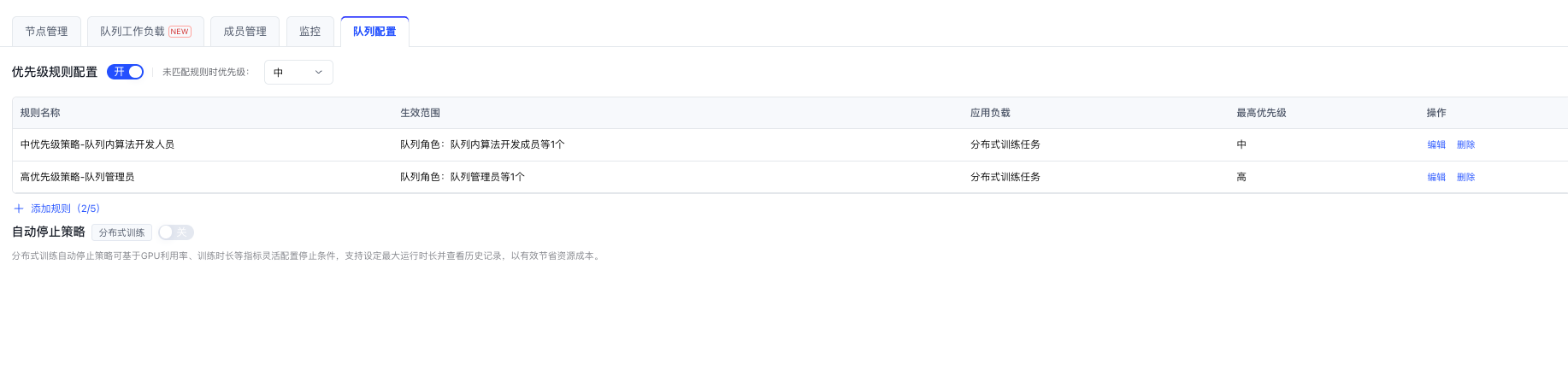
Task: Click the 规则名称 column header
Action: (x=40, y=113)
